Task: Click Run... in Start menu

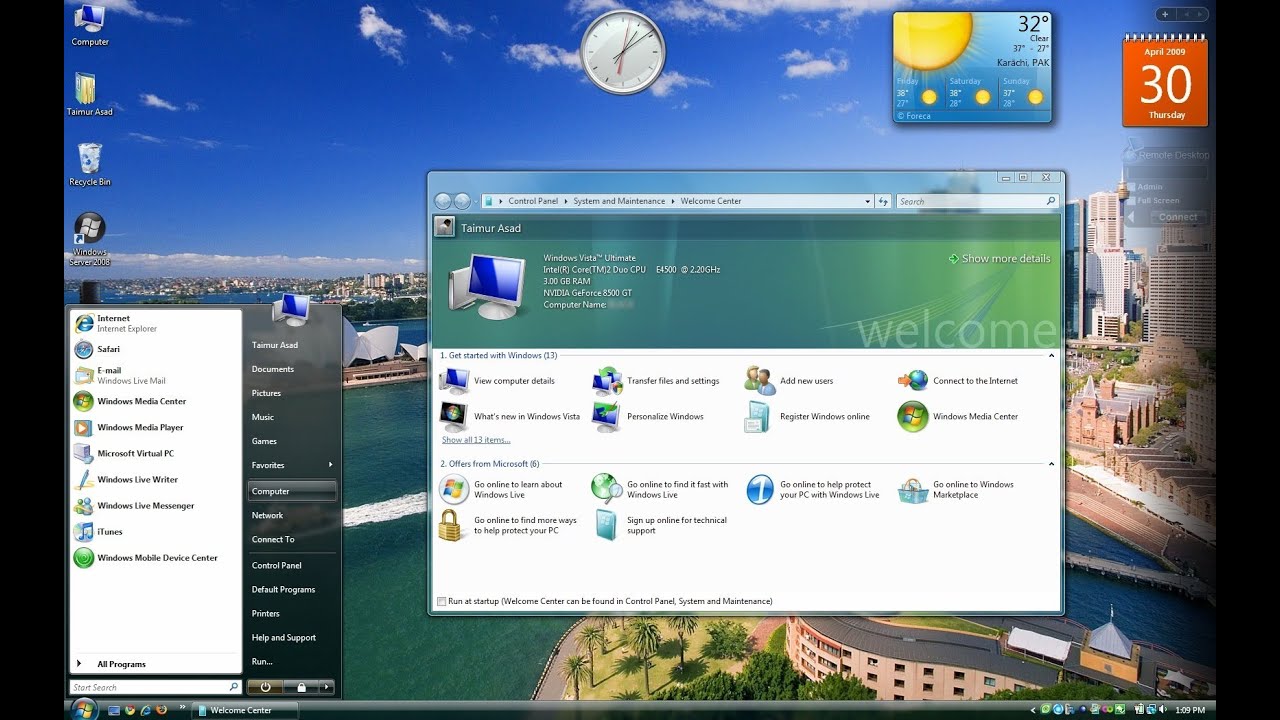Action: 262,661
